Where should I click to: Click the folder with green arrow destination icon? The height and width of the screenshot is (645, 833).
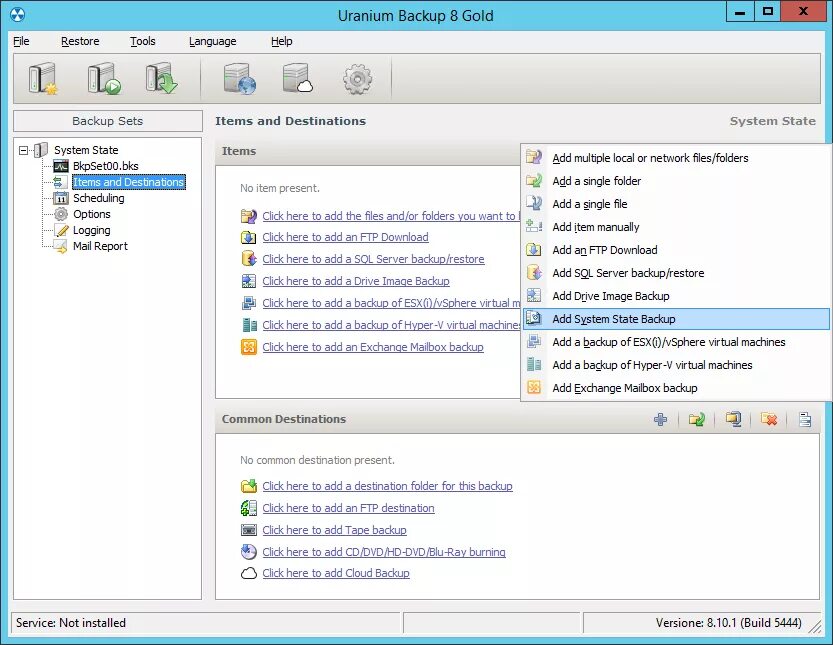(x=696, y=419)
